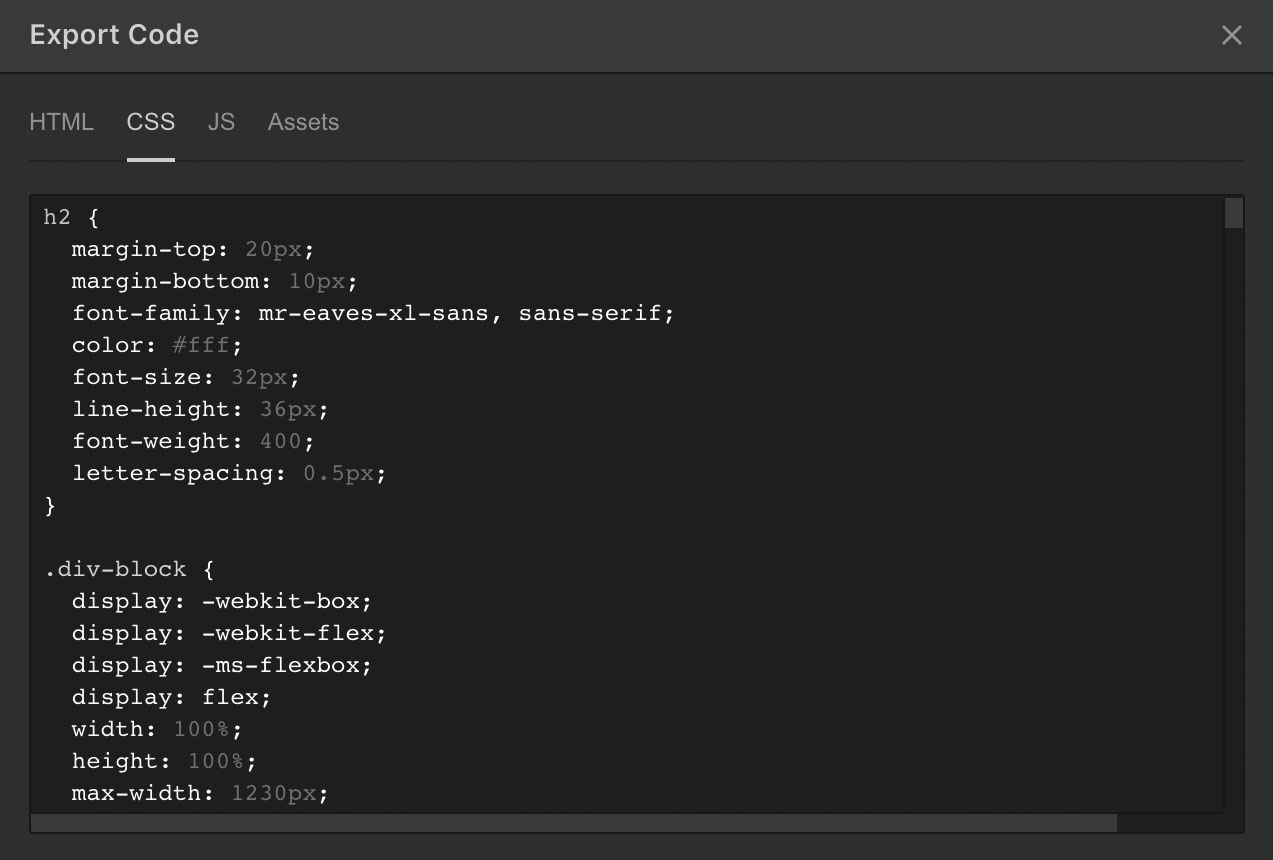Click the 'display: -ms-flexbox;' line

click(222, 665)
